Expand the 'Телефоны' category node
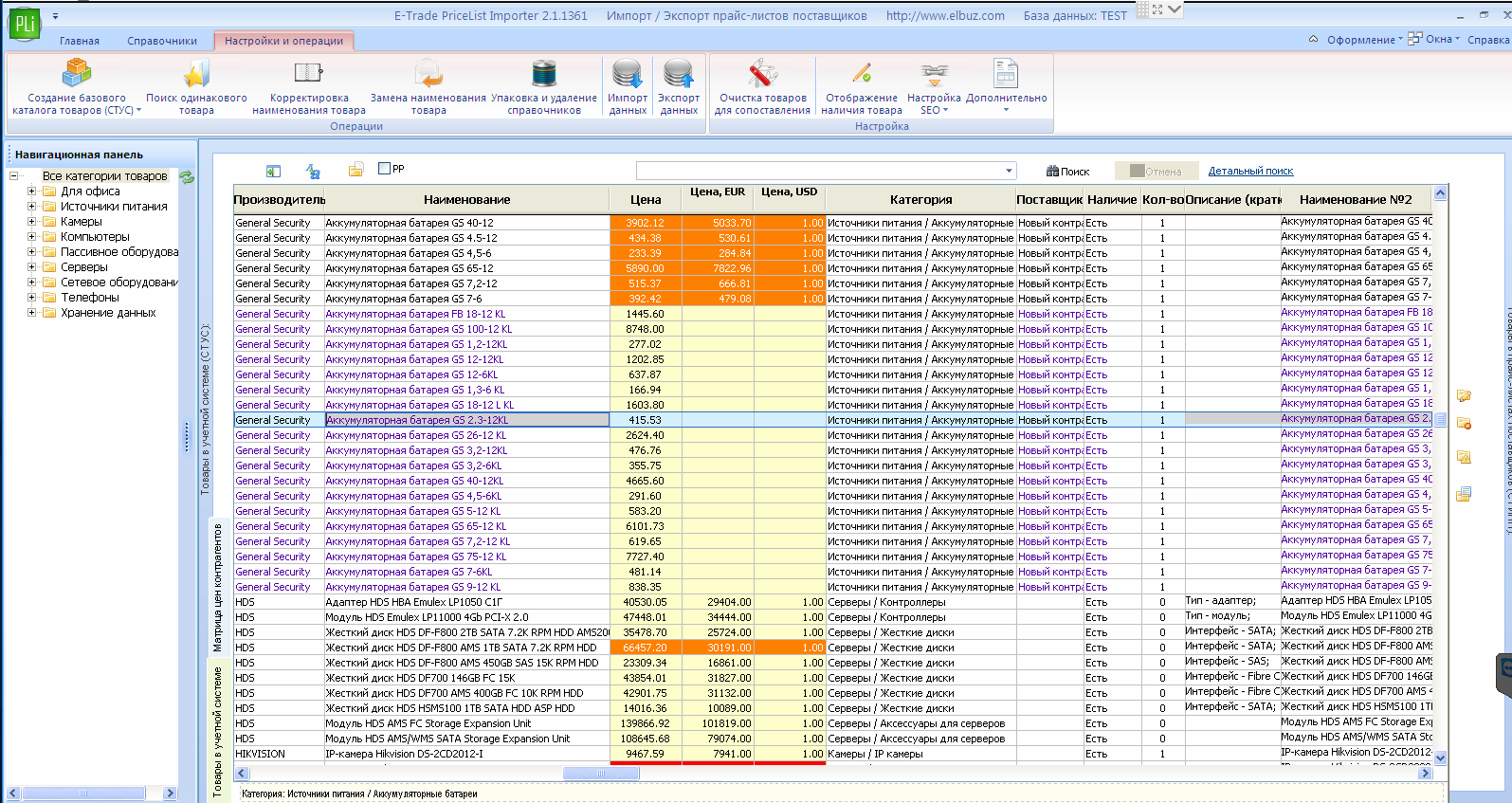The width and height of the screenshot is (1512, 803). [x=31, y=298]
